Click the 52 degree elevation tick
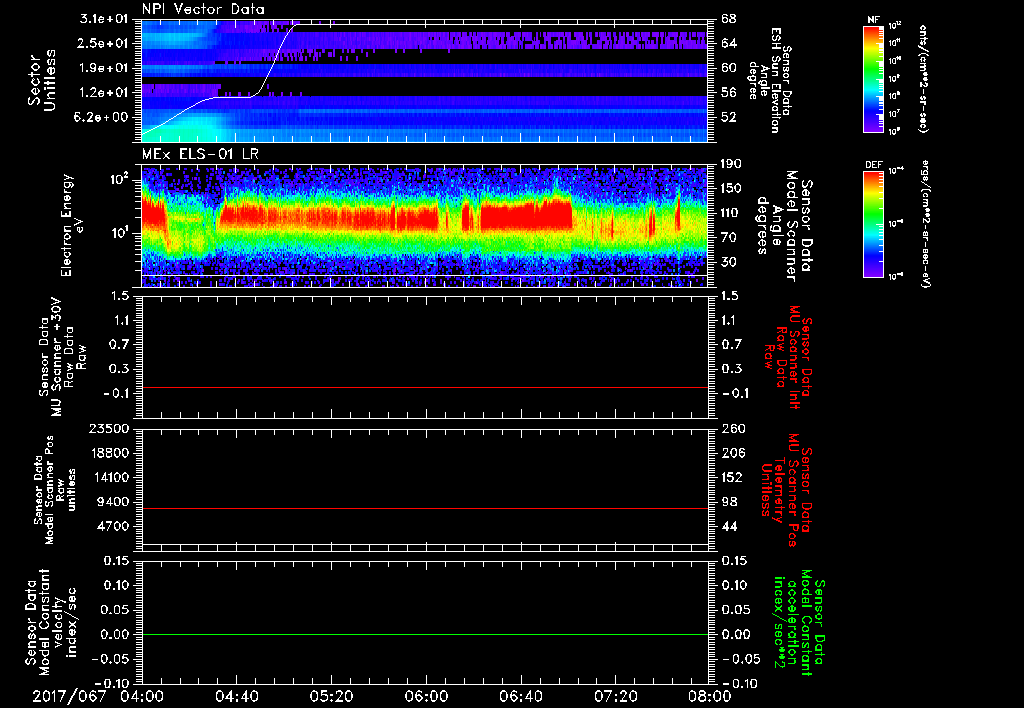This screenshot has height=708, width=1024. click(728, 117)
